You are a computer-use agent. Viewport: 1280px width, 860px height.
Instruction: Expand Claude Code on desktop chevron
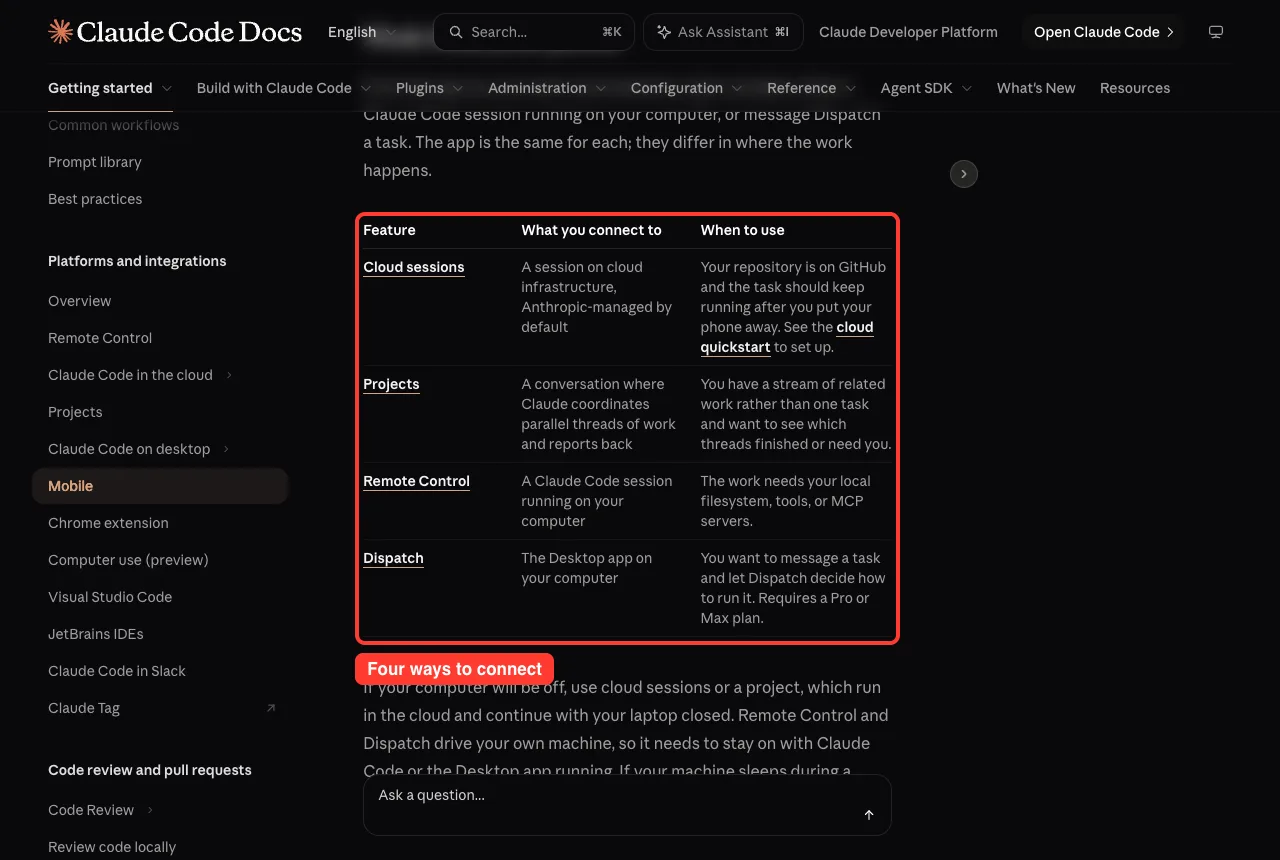(x=226, y=449)
